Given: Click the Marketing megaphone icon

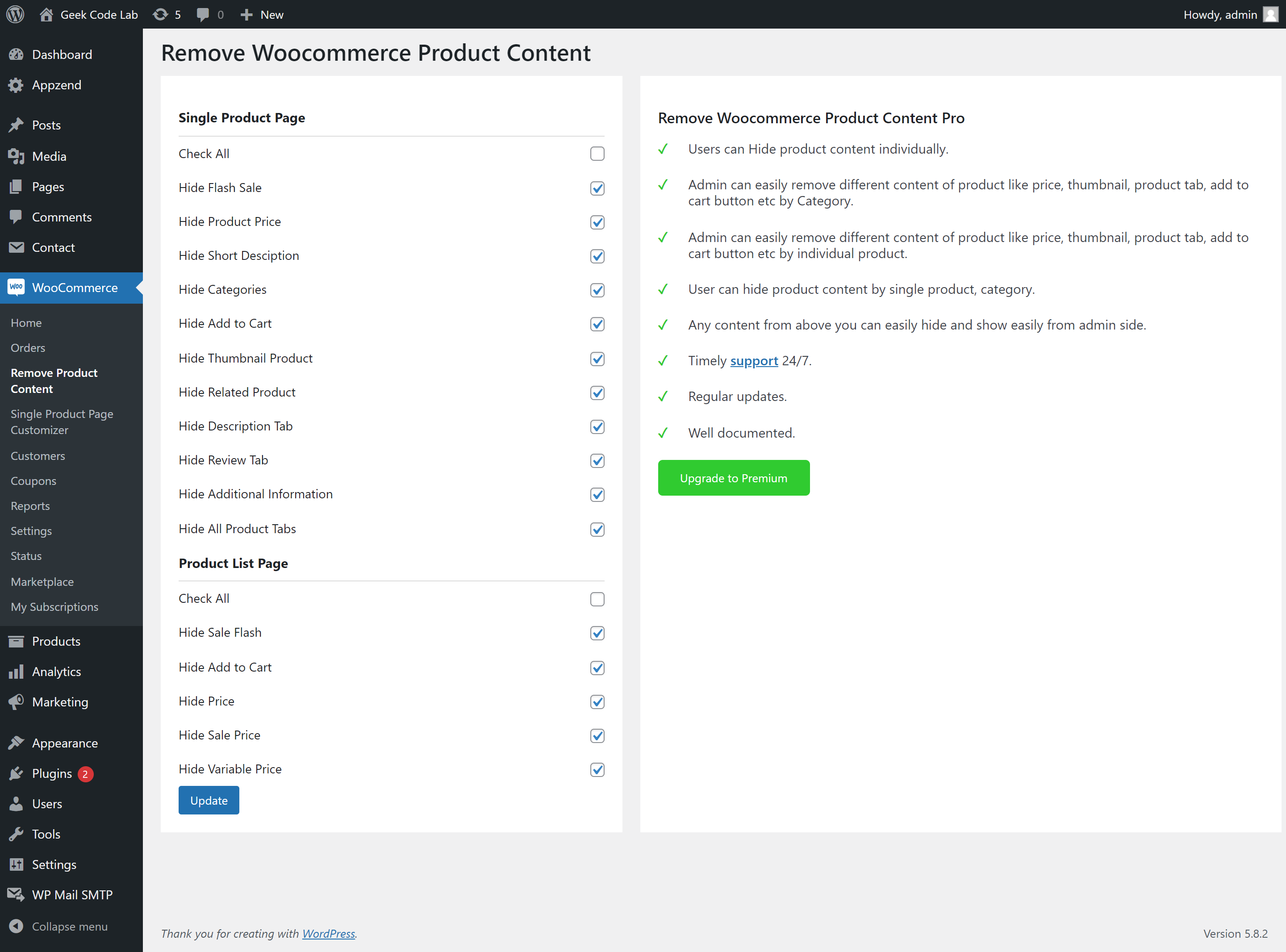Looking at the screenshot, I should point(16,702).
